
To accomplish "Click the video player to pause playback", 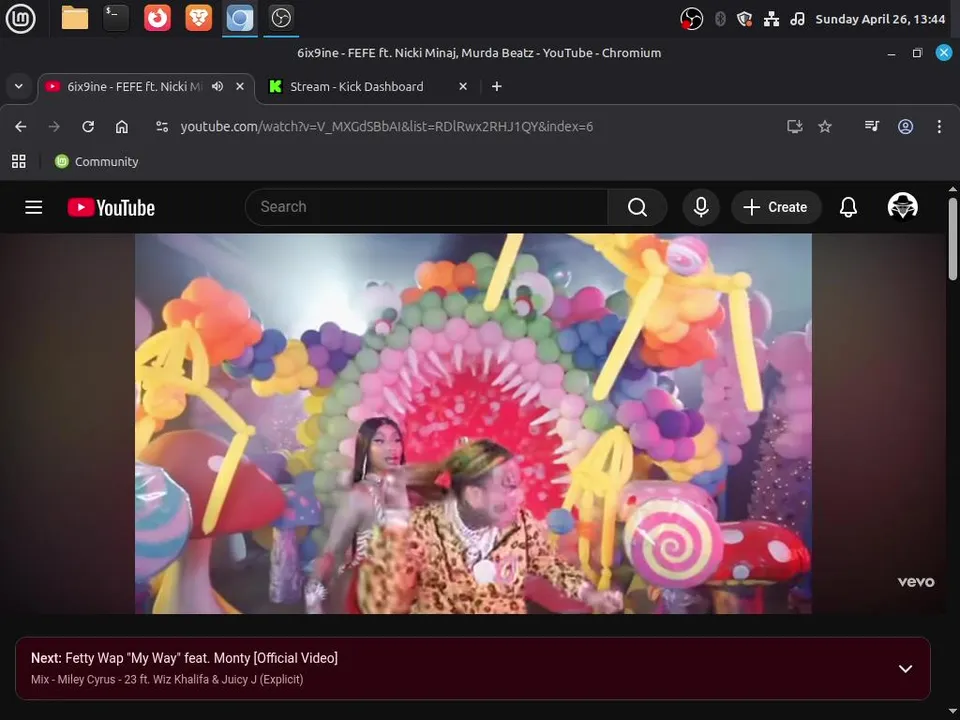I will (473, 423).
